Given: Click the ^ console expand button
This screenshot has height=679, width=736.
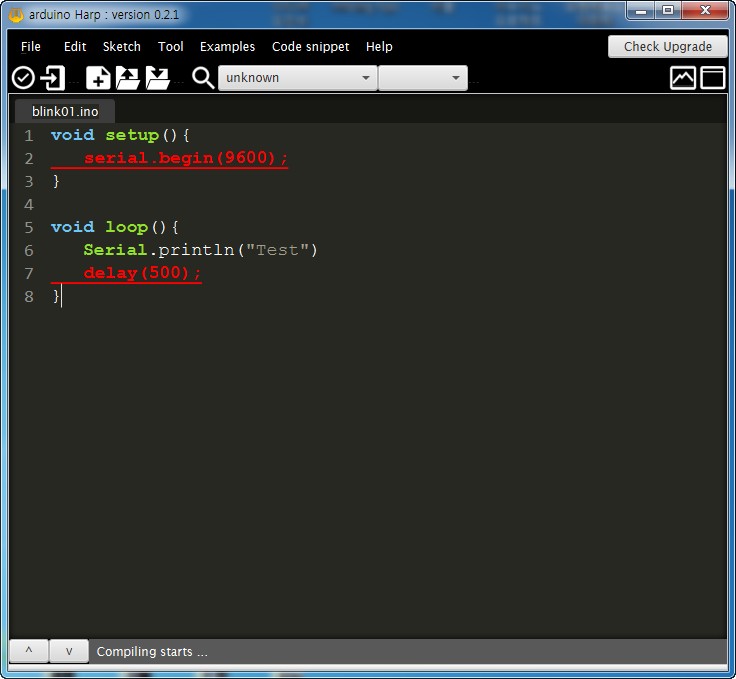Looking at the screenshot, I should click(29, 651).
